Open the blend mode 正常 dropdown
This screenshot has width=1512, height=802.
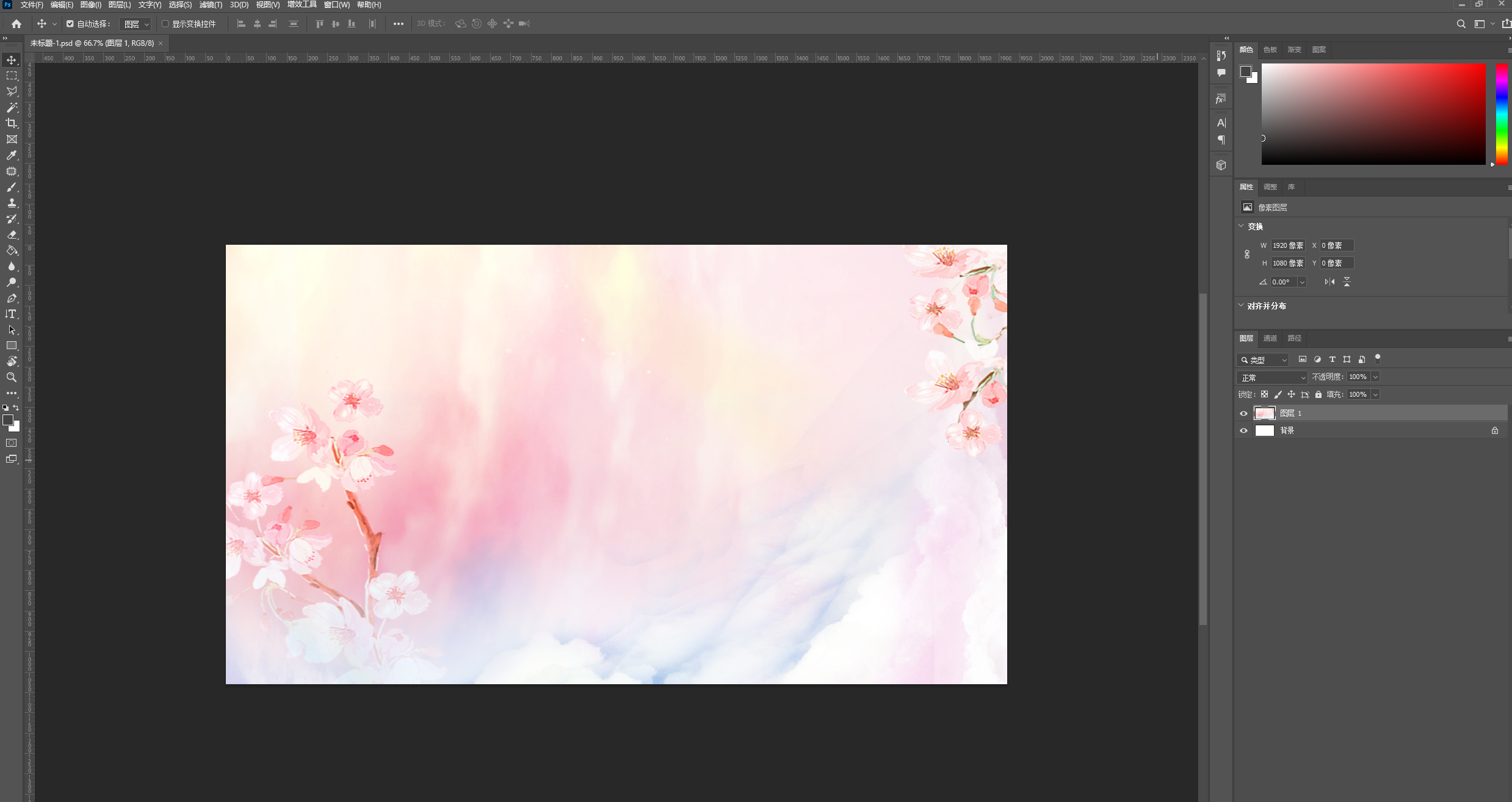[x=1272, y=377]
